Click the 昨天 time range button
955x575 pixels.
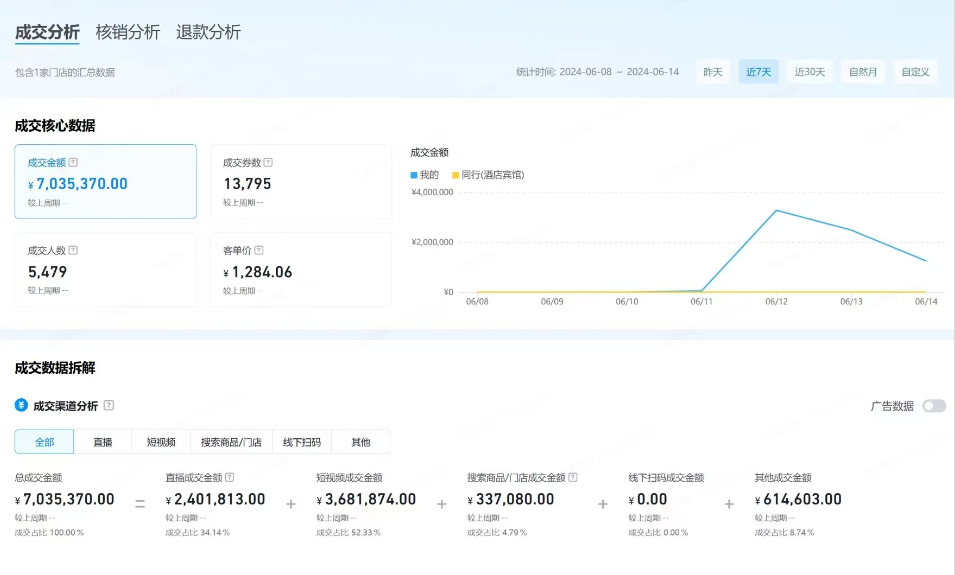tap(713, 72)
